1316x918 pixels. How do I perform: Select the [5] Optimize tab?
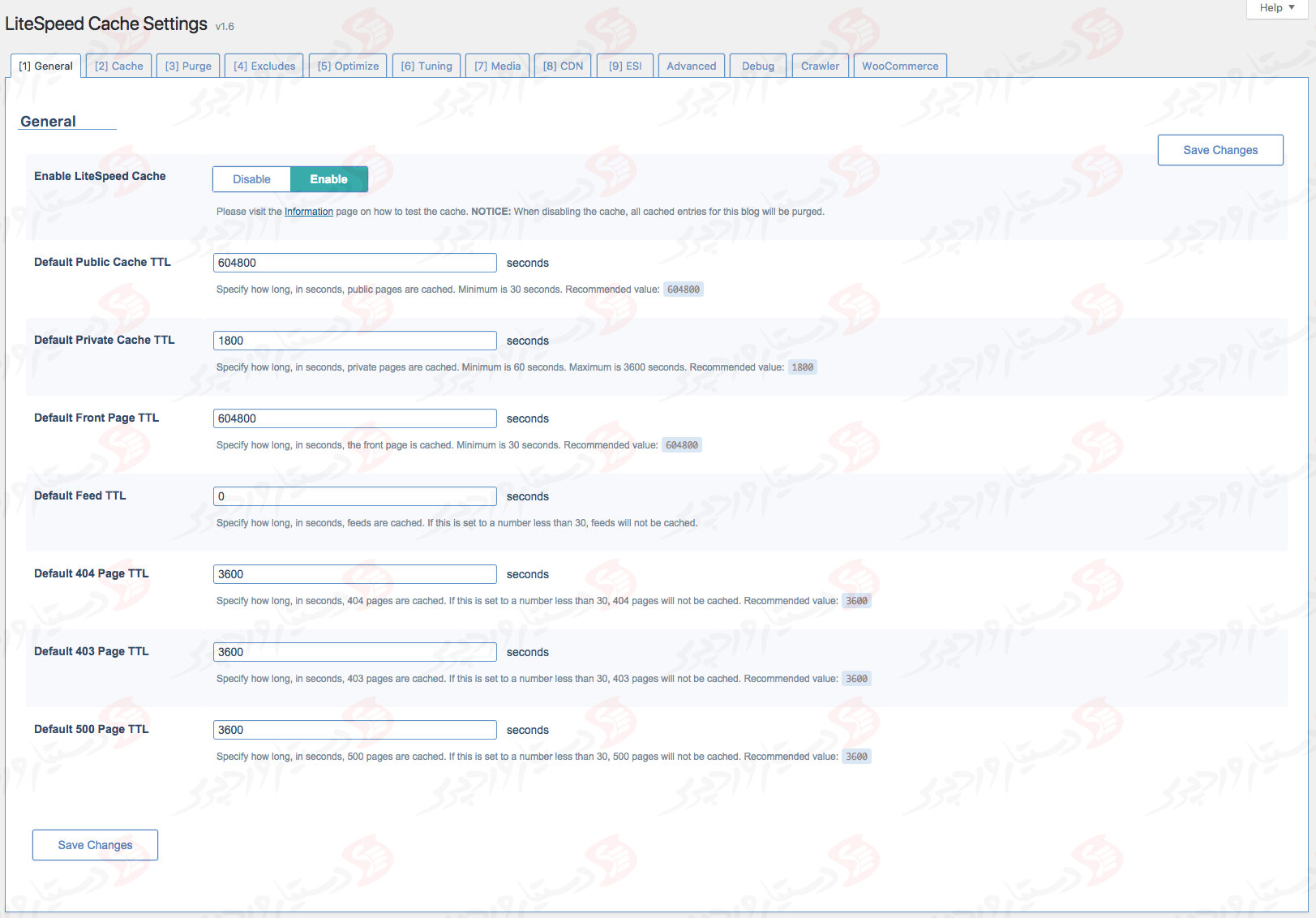point(348,66)
